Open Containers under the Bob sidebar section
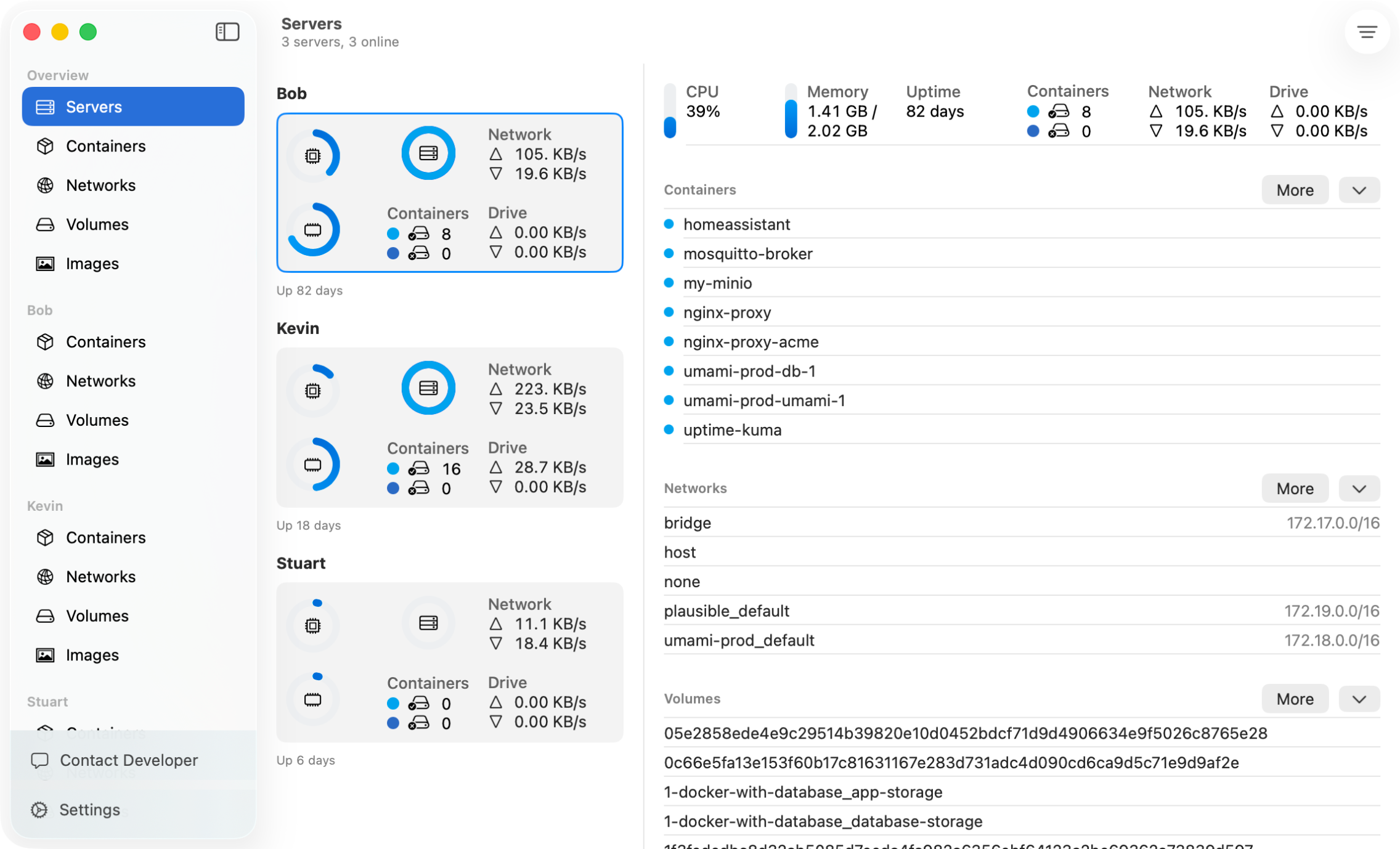 click(105, 342)
